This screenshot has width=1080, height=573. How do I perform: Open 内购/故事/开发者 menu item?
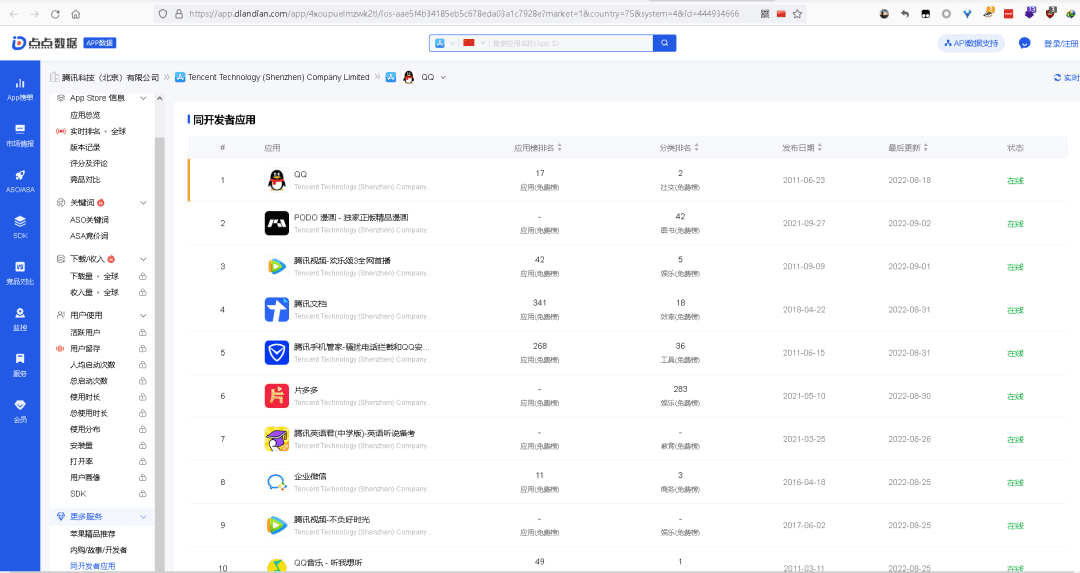[98, 550]
